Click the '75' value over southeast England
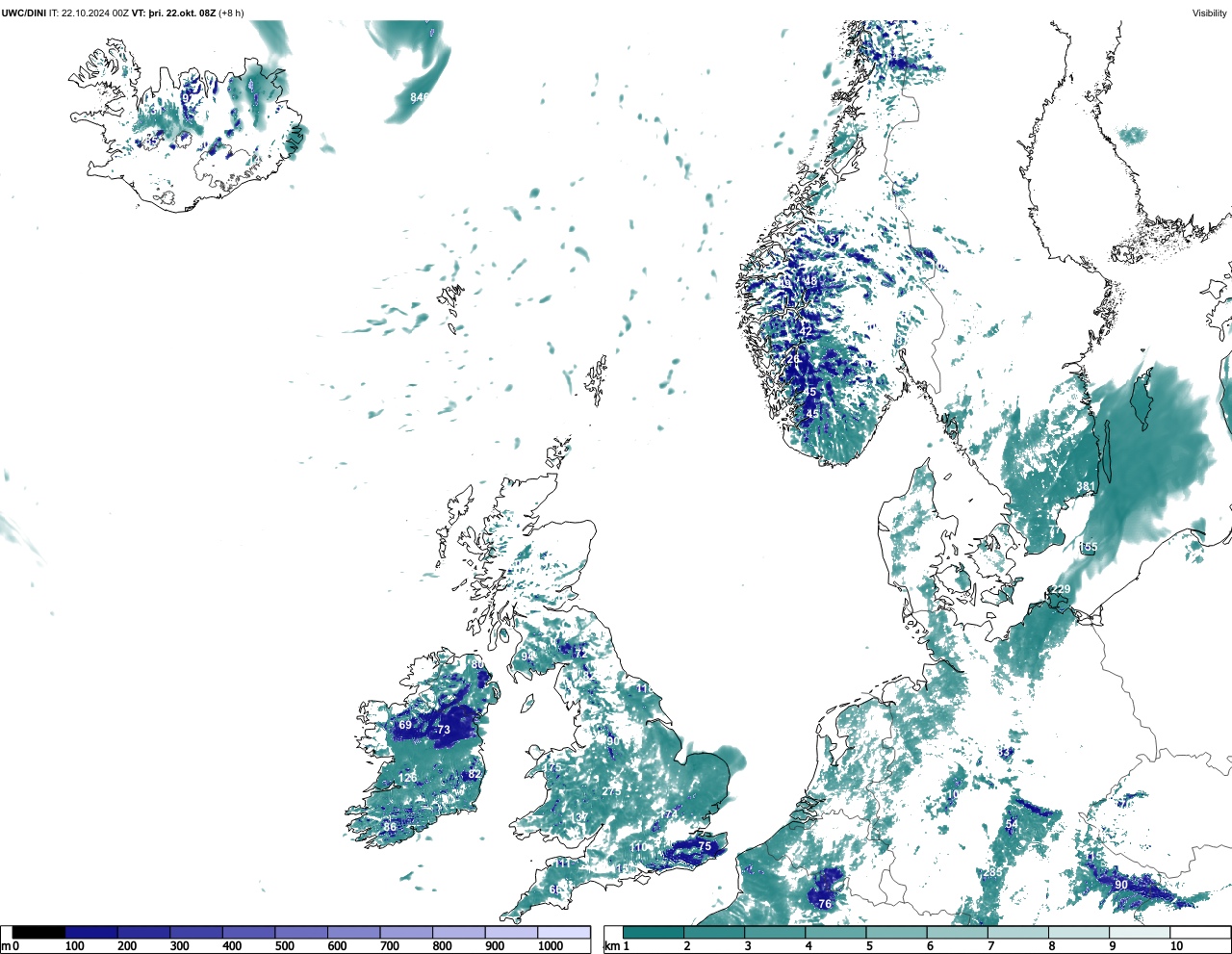This screenshot has width=1232, height=954. [x=705, y=847]
